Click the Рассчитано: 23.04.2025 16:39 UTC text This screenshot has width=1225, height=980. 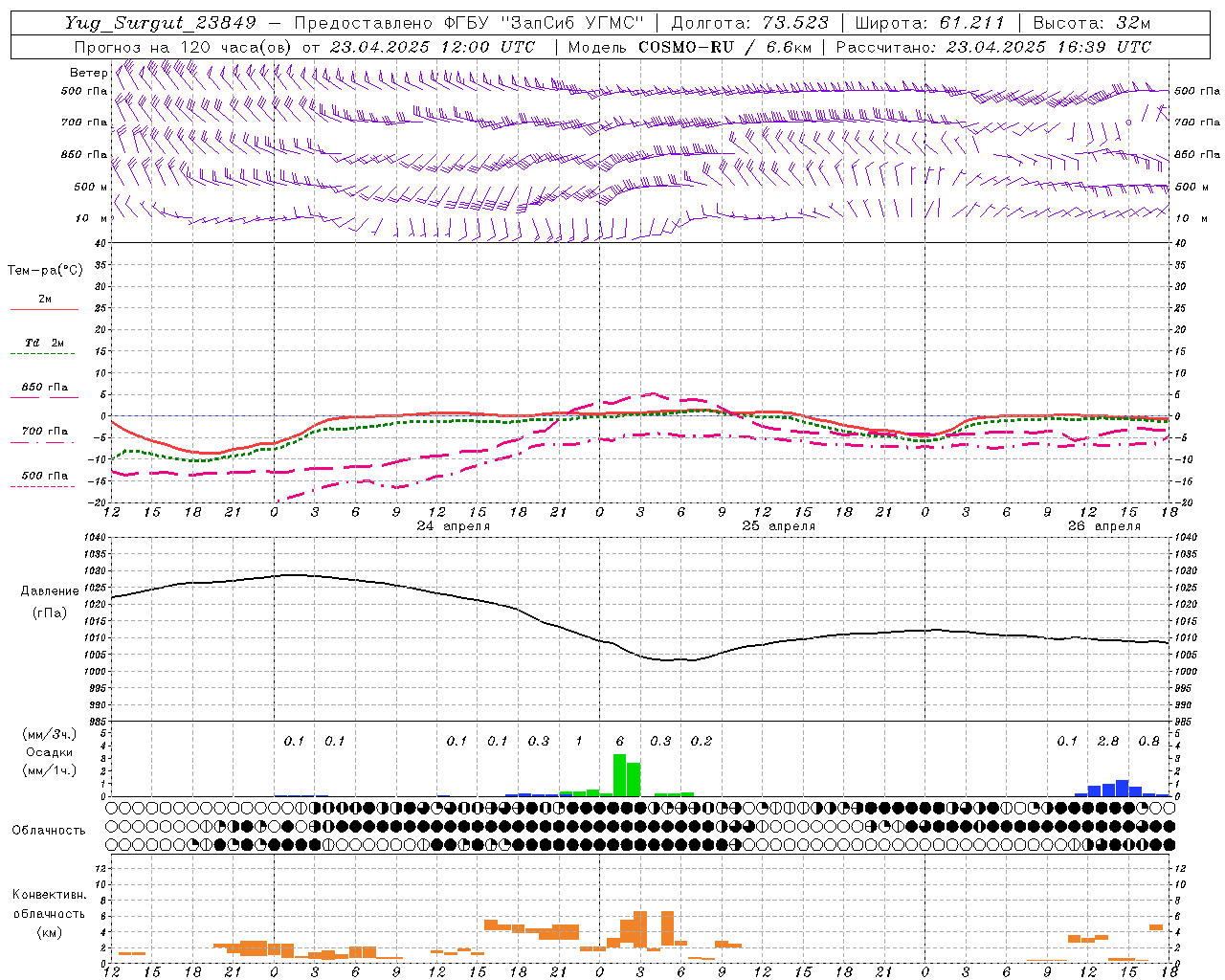pos(993,47)
